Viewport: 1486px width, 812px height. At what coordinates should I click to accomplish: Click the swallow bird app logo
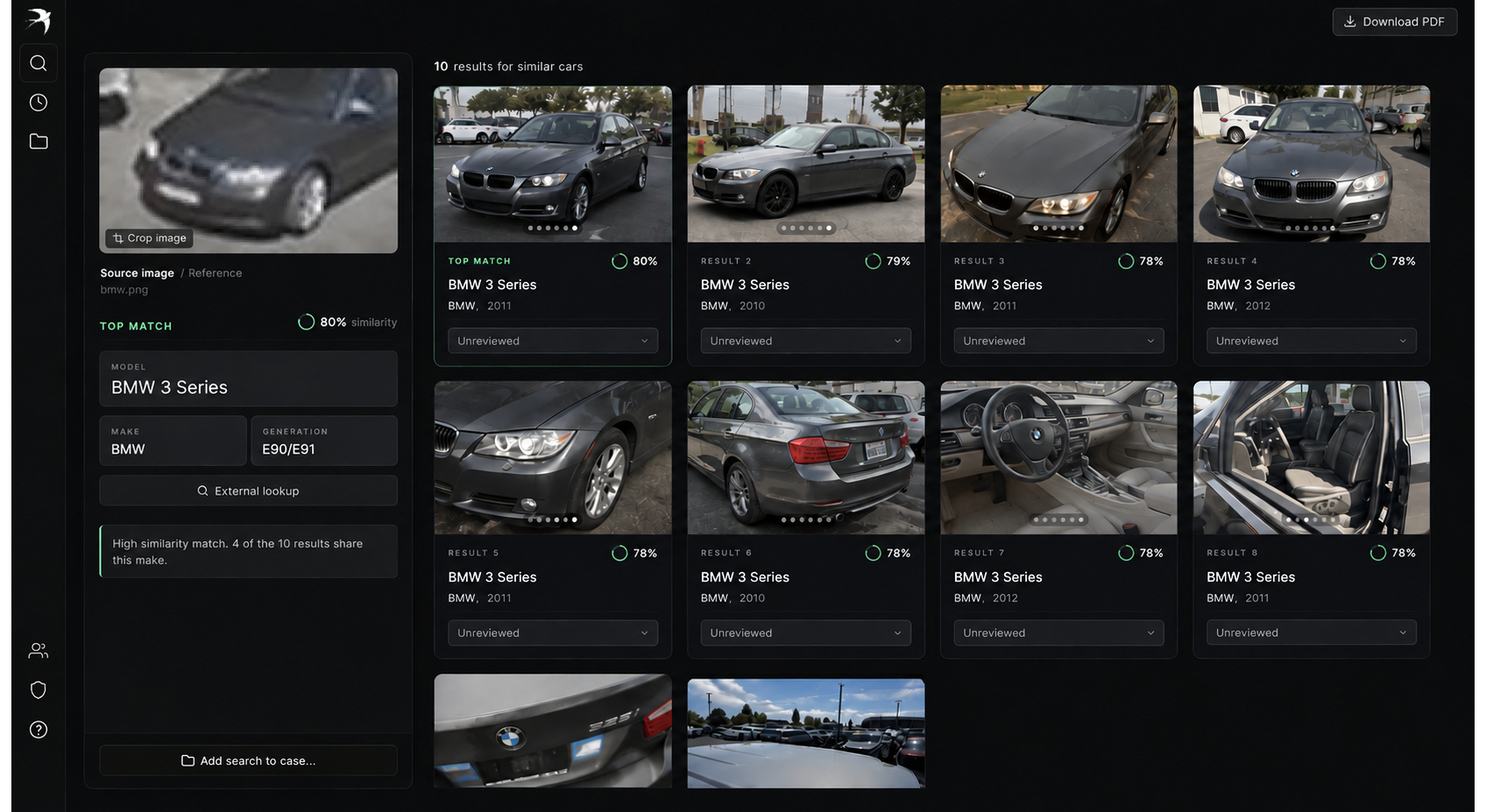(39, 20)
